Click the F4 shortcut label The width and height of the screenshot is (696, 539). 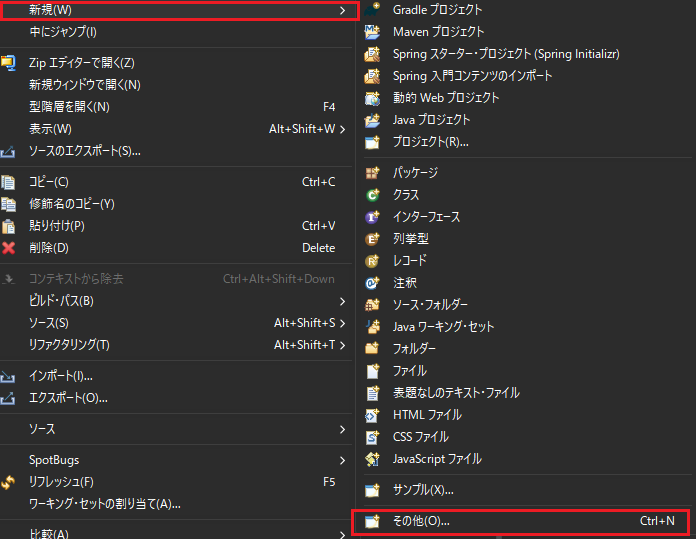click(329, 107)
